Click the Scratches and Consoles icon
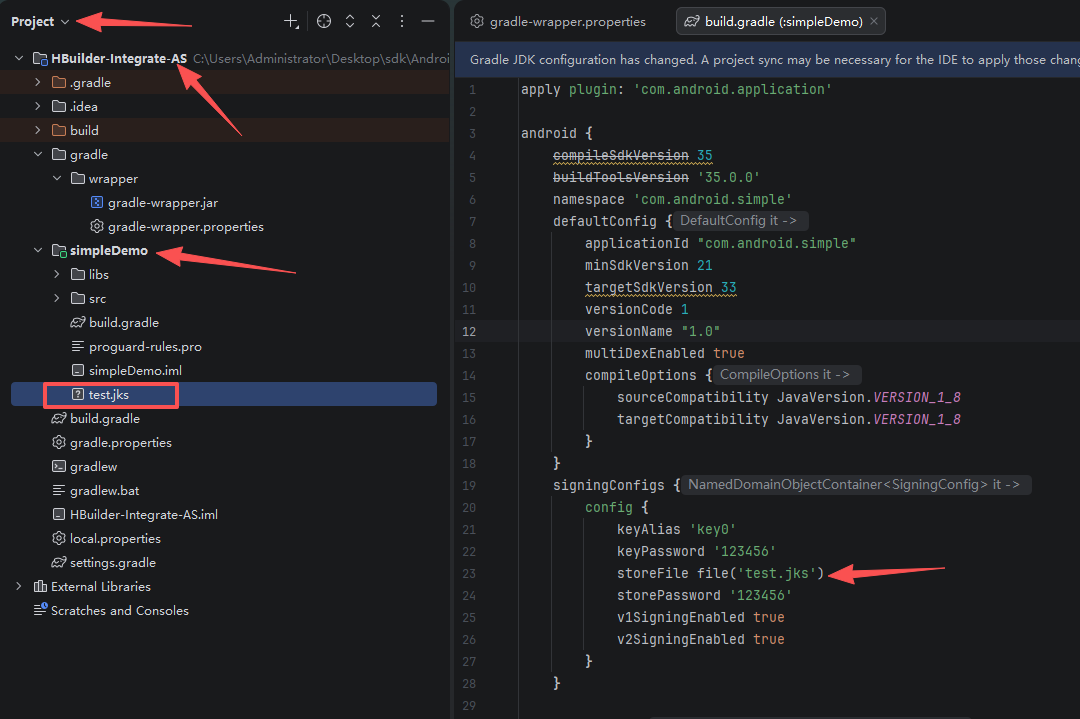This screenshot has width=1080, height=719. click(41, 610)
